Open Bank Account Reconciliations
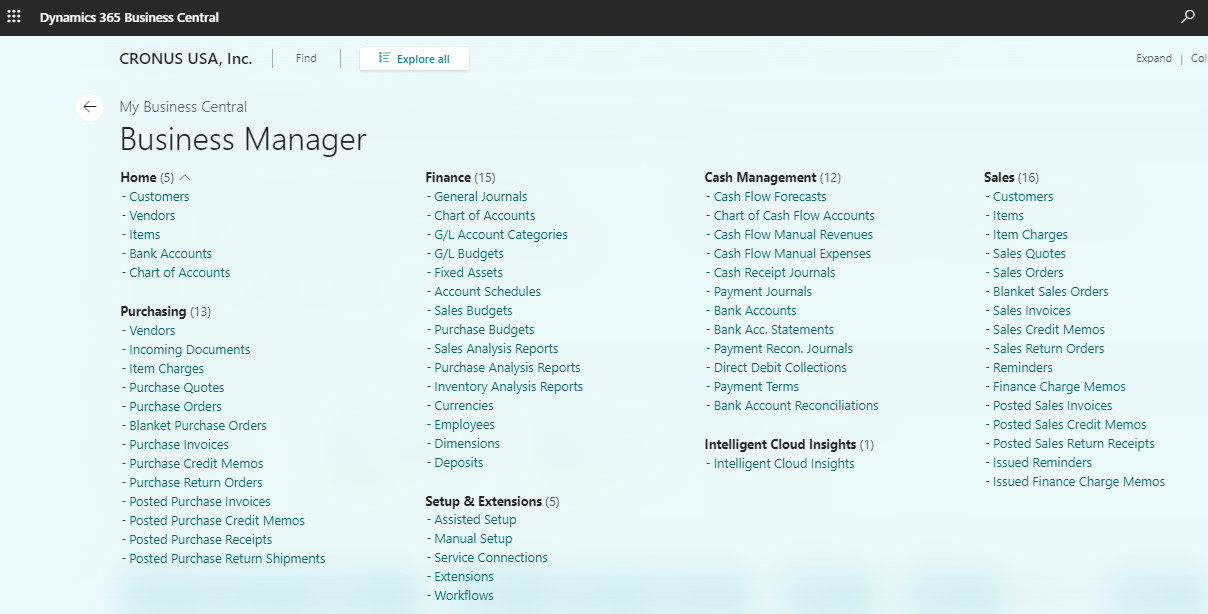The width and height of the screenshot is (1208, 614). [796, 406]
